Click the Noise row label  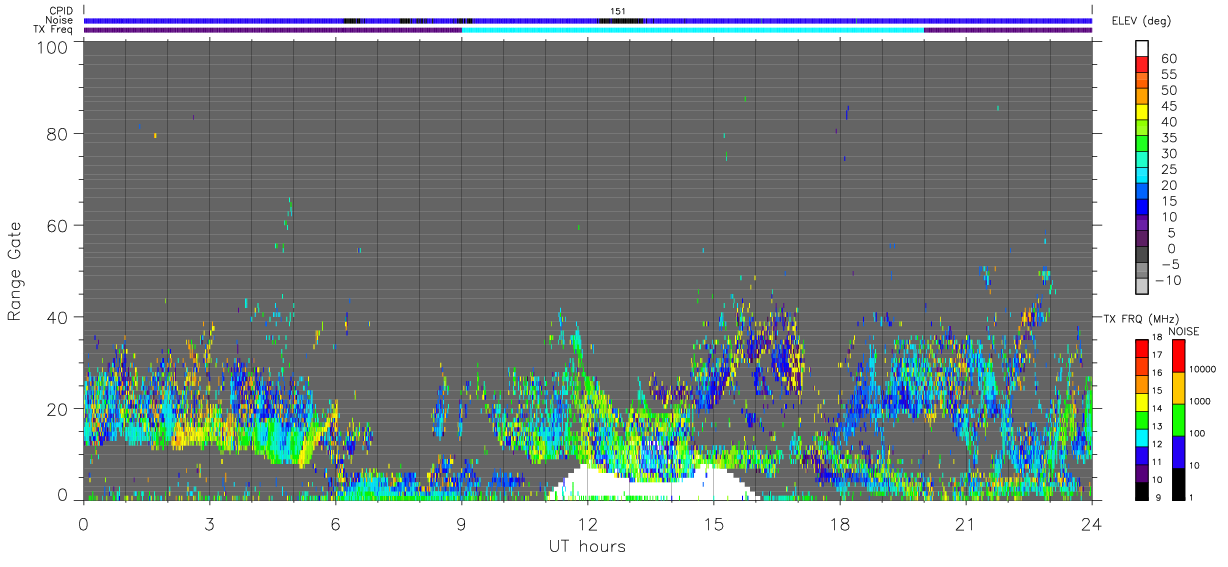[60, 20]
